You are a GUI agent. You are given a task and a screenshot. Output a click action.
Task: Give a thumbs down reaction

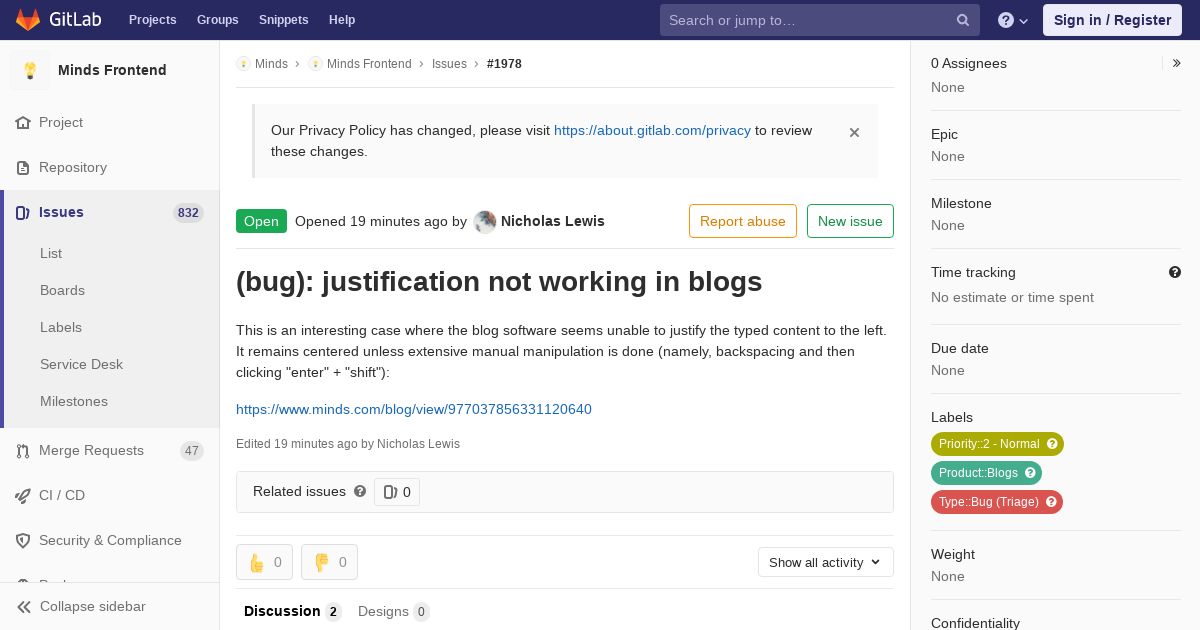(329, 562)
